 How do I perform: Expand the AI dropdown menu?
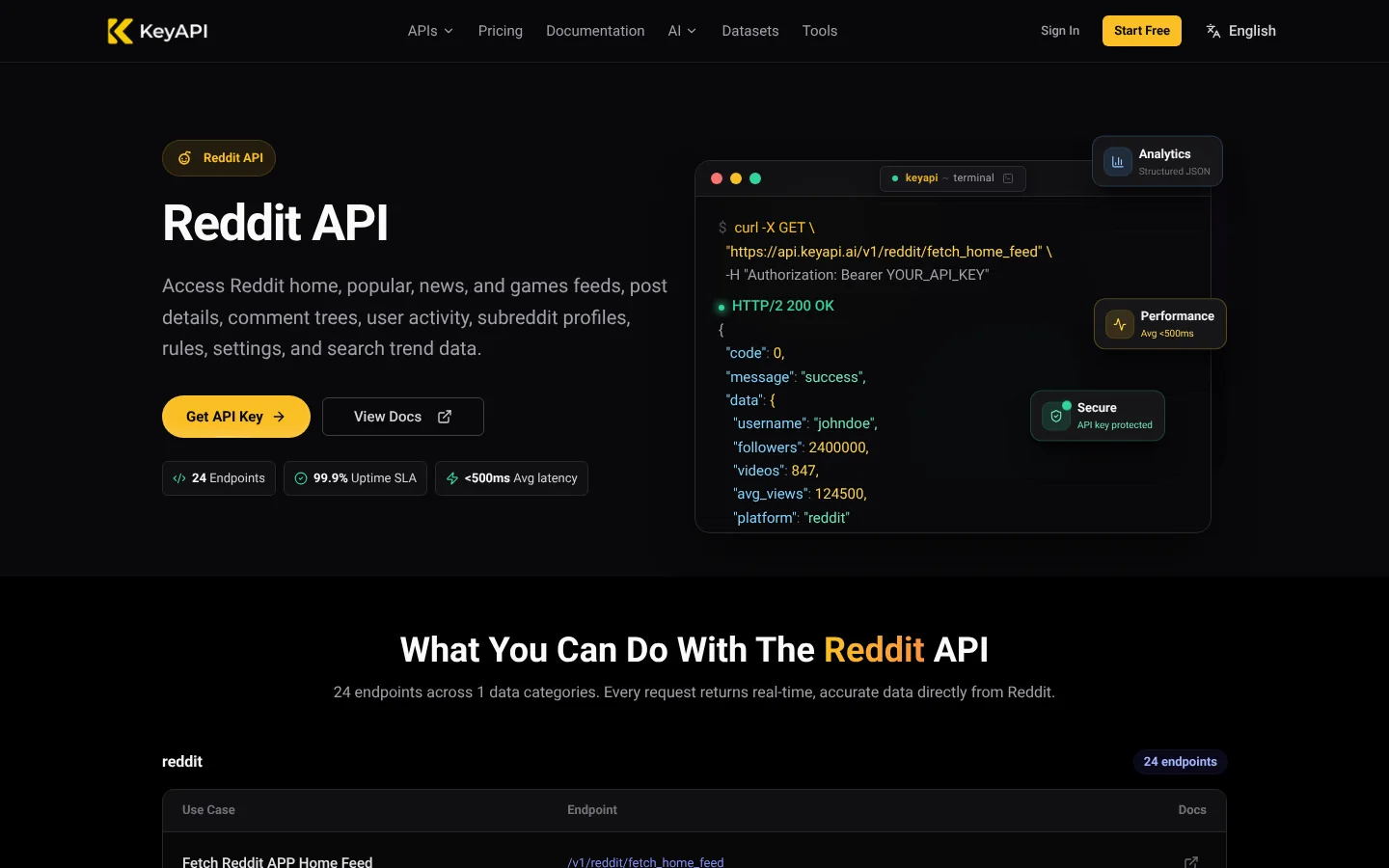click(x=682, y=31)
